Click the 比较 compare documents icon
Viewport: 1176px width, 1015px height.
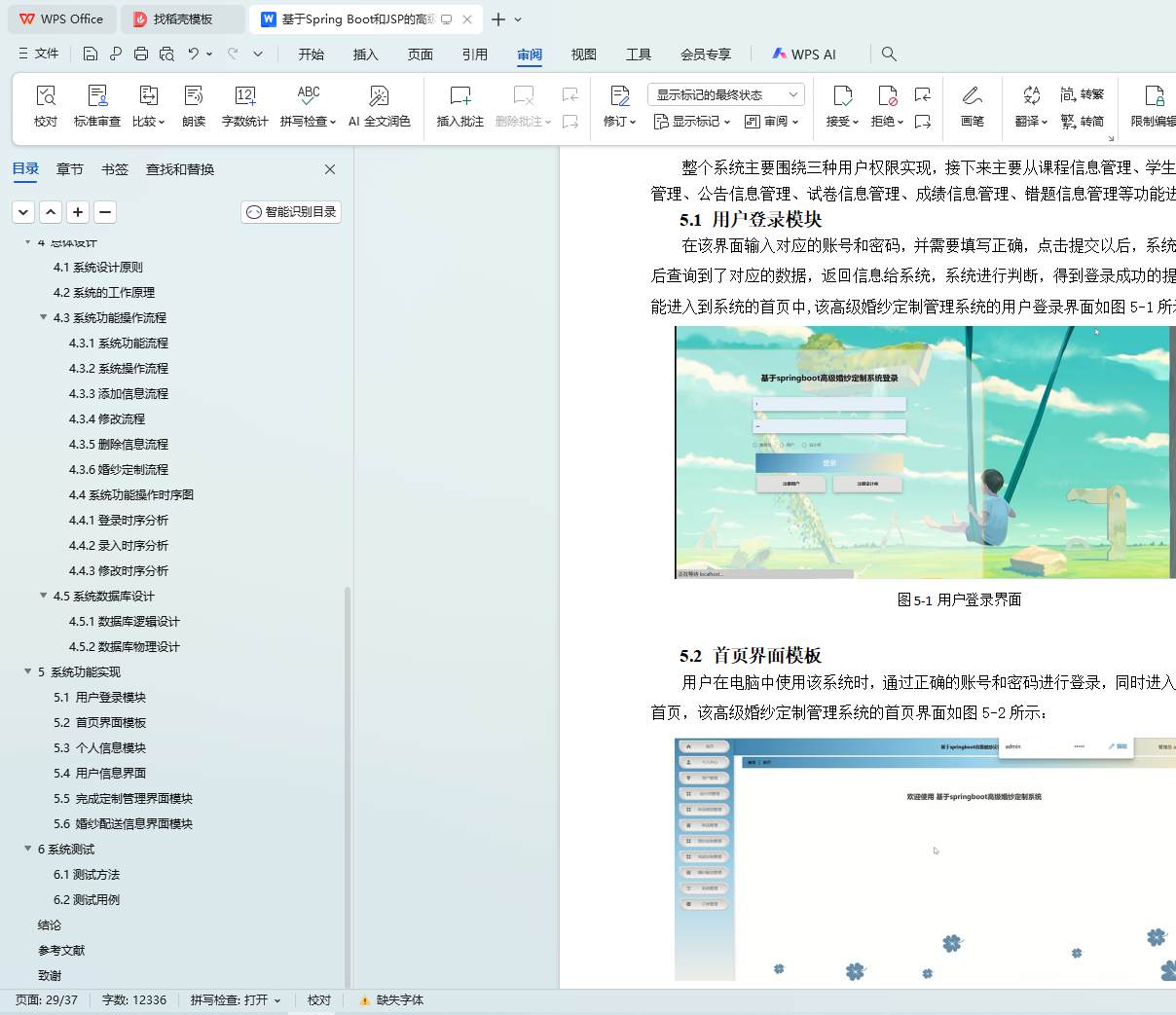coord(148,95)
